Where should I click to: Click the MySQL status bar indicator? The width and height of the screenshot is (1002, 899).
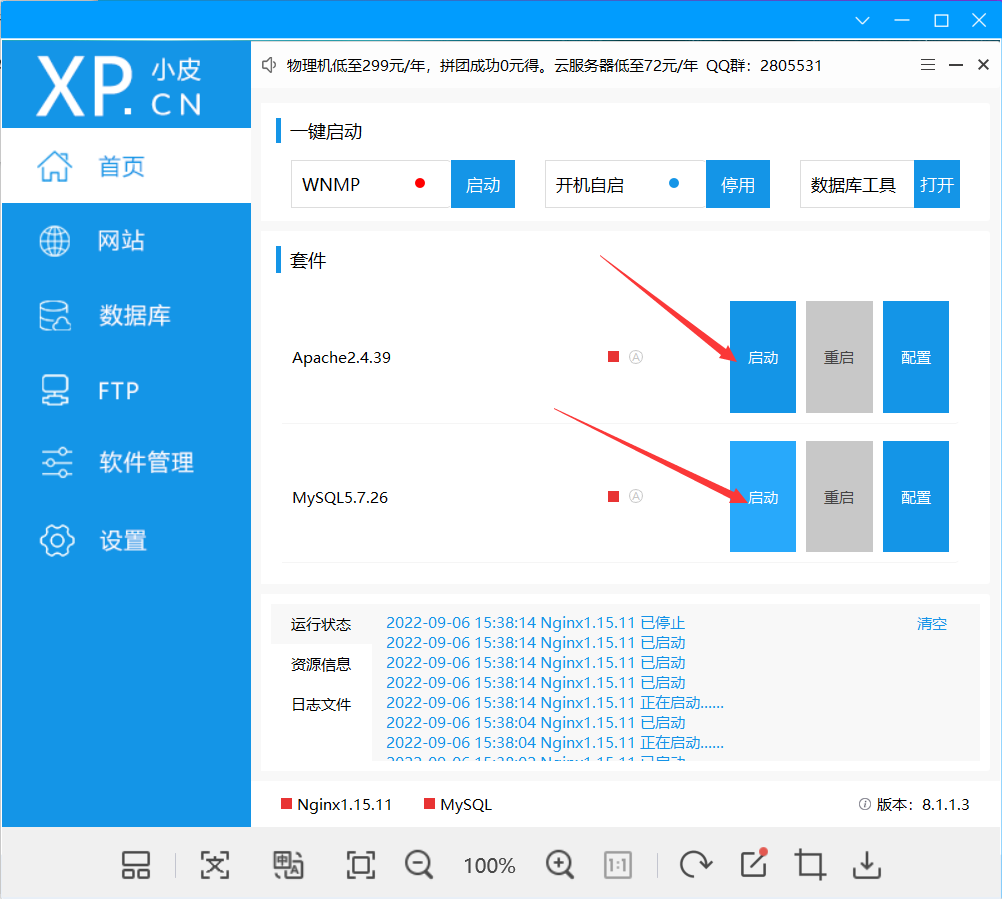click(x=458, y=804)
